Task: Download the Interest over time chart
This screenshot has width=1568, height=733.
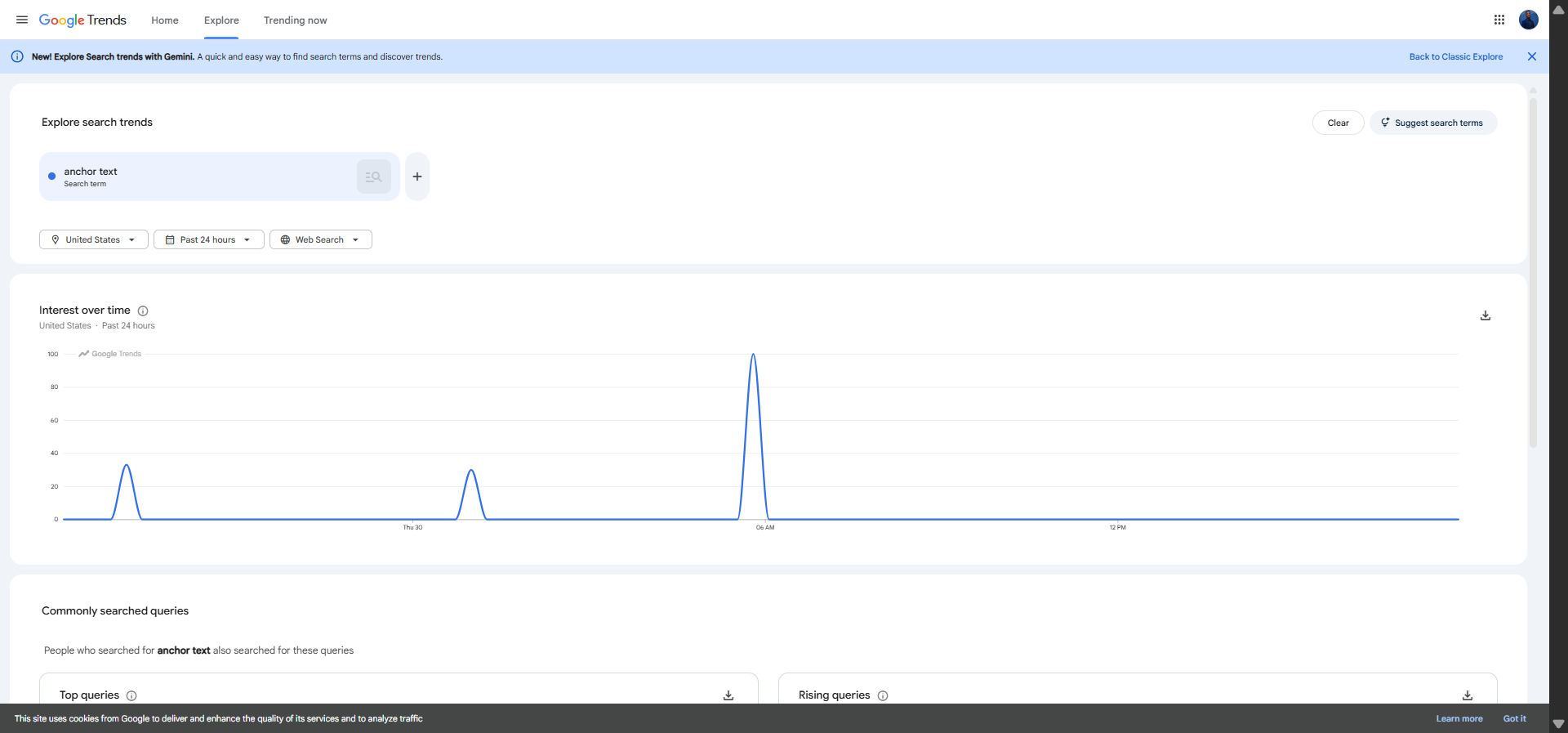Action: tap(1486, 315)
